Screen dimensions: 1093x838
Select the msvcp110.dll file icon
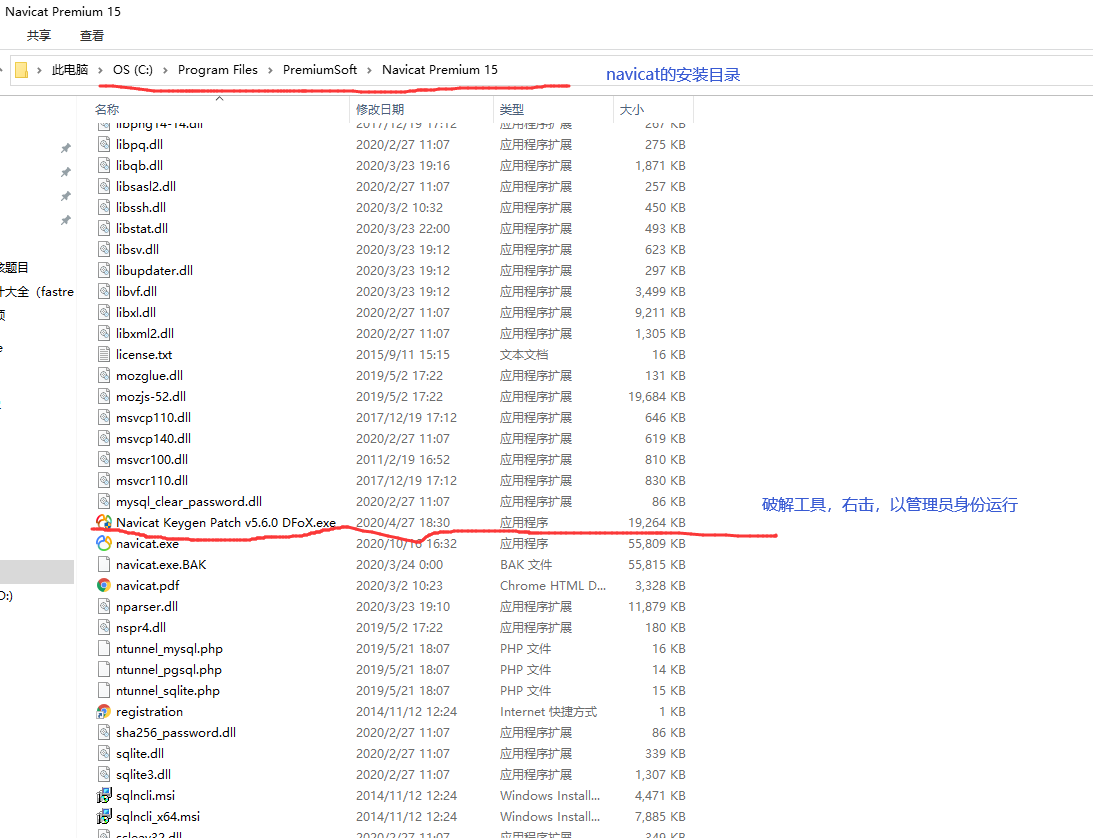click(x=104, y=417)
